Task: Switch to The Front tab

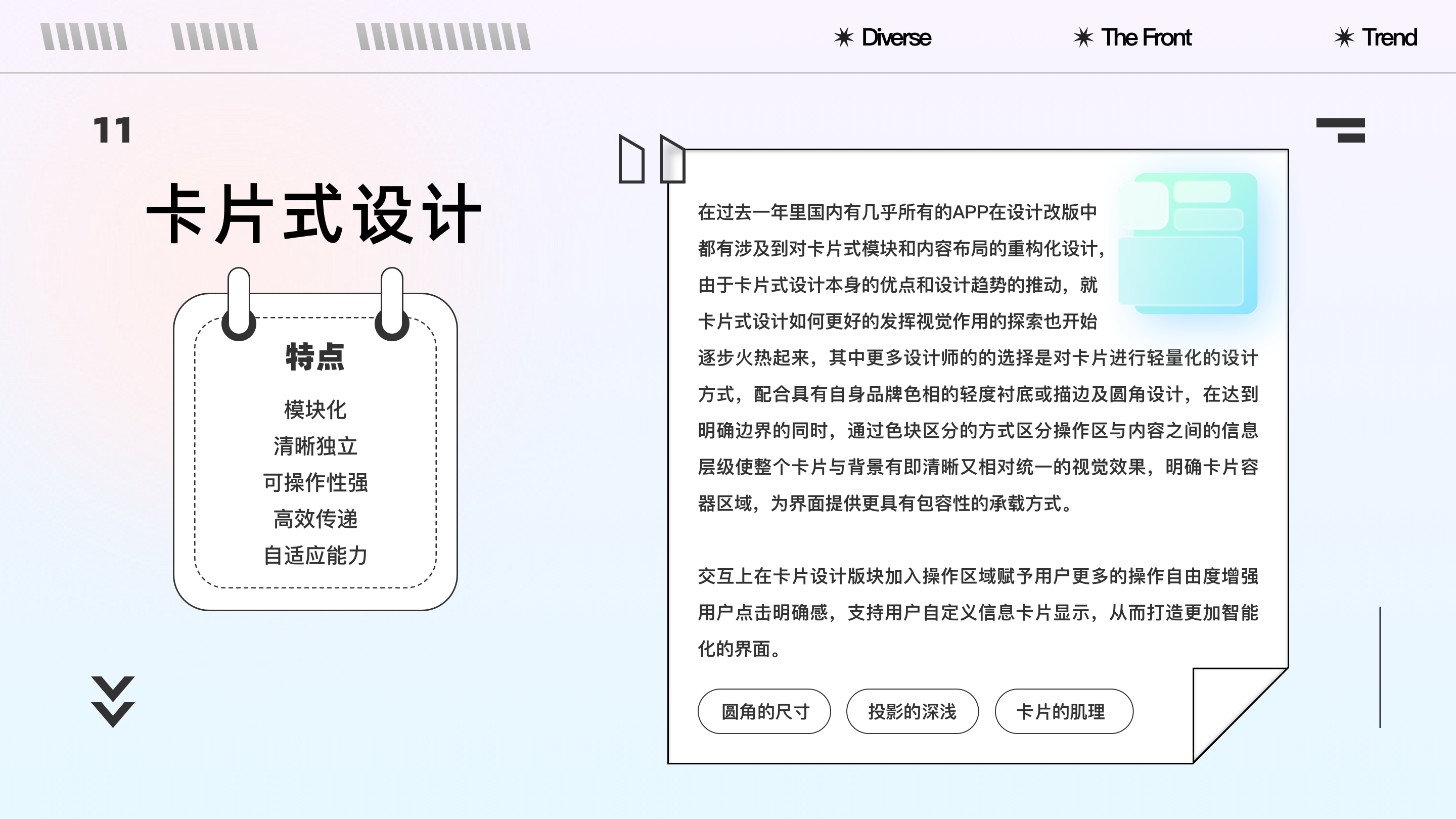Action: pos(1146,38)
